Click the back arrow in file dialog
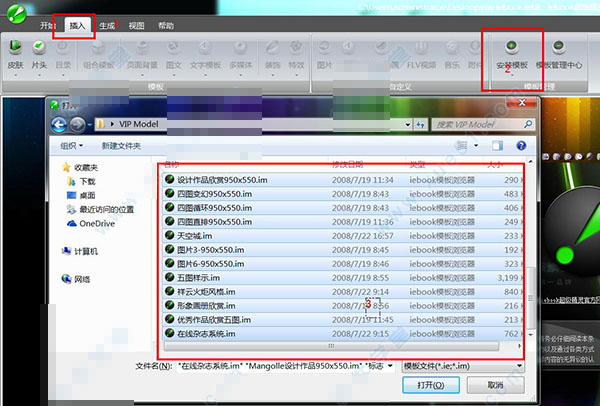Image resolution: width=600 pixels, height=406 pixels. tap(59, 123)
